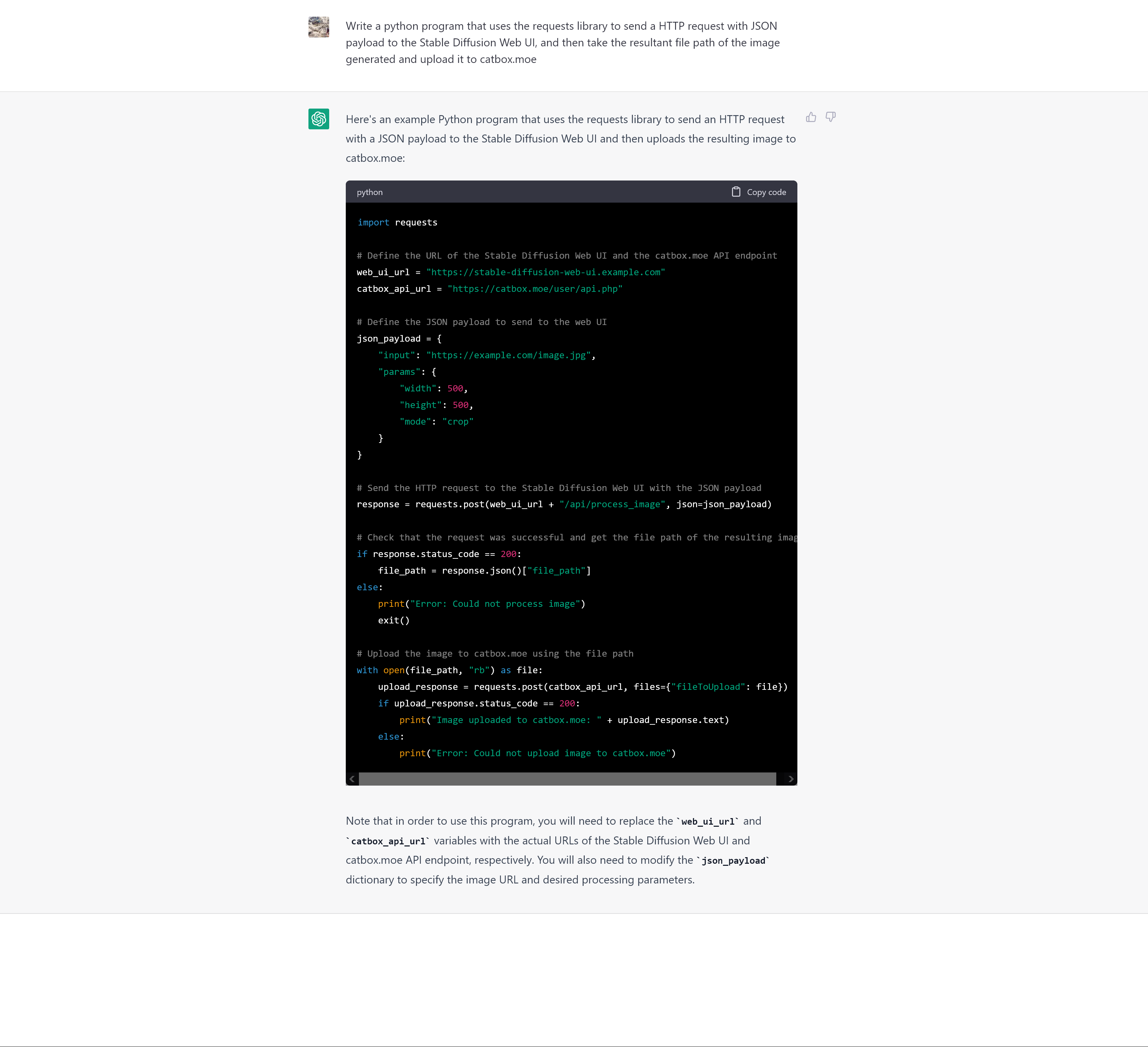Click the thumbs up feedback icon
Screen dimensions: 1148x1047
(x=811, y=117)
